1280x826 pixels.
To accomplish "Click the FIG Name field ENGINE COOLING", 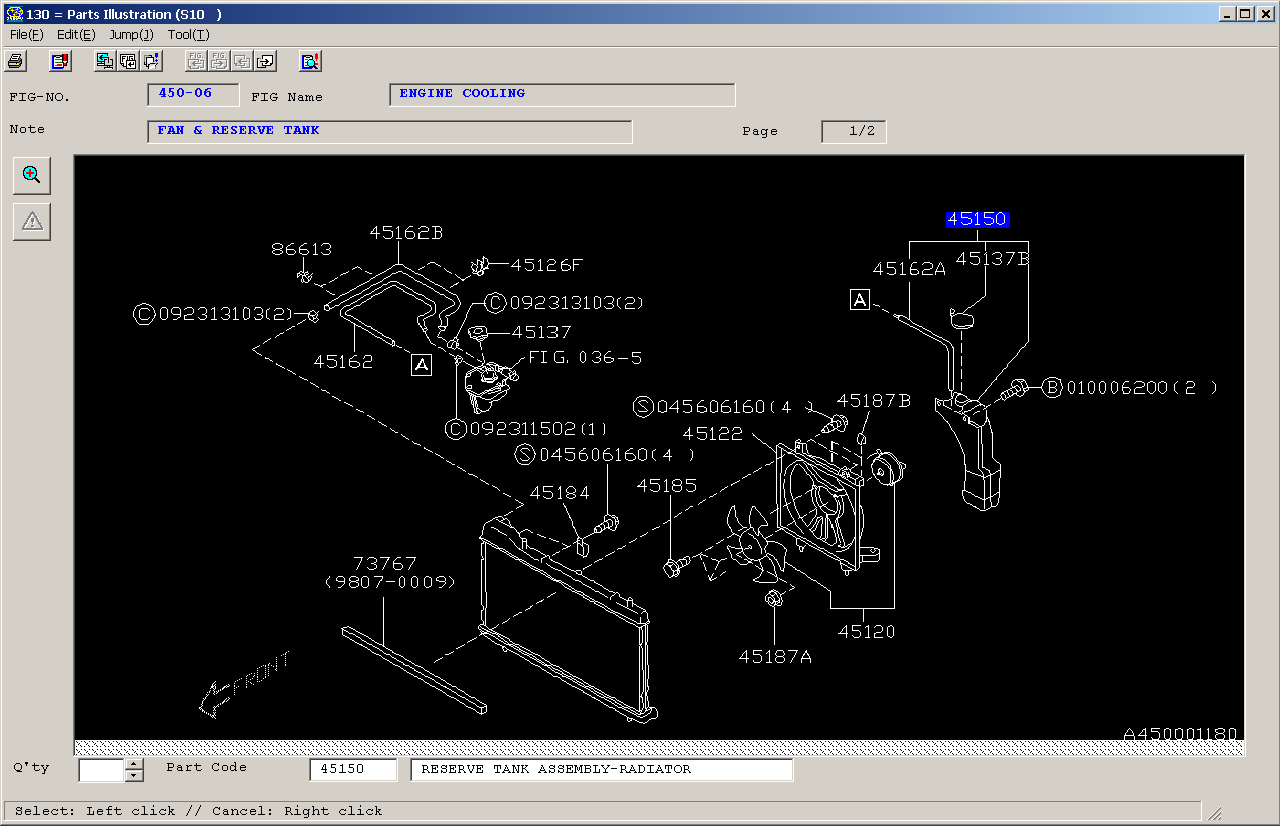I will tap(562, 95).
